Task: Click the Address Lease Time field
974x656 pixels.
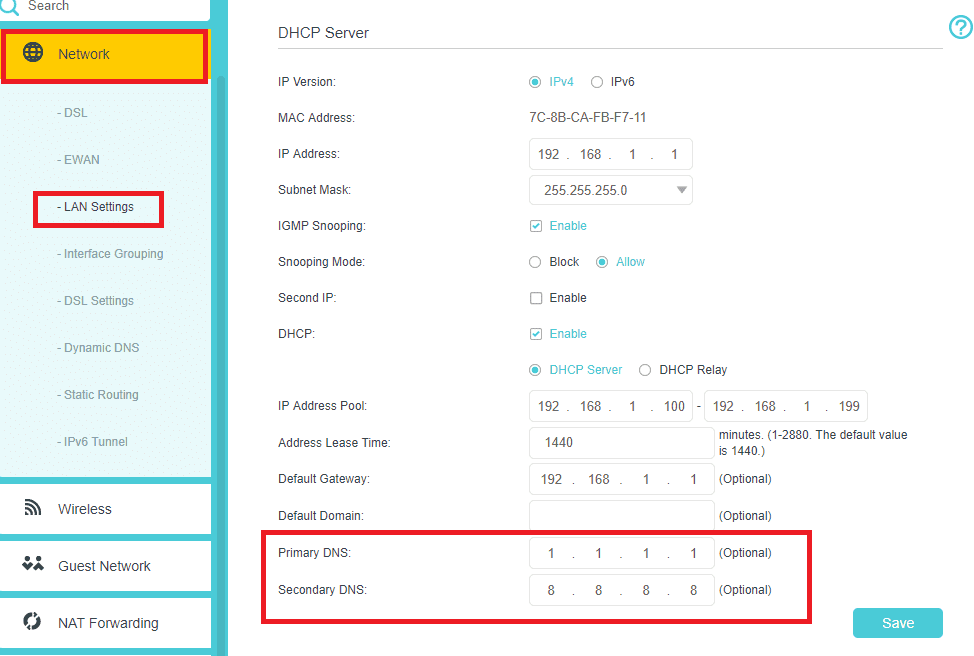Action: point(622,442)
